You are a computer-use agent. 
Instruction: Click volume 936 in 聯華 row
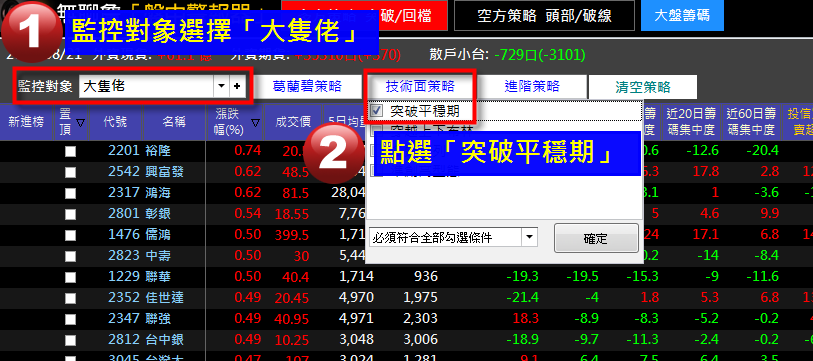tap(425, 276)
